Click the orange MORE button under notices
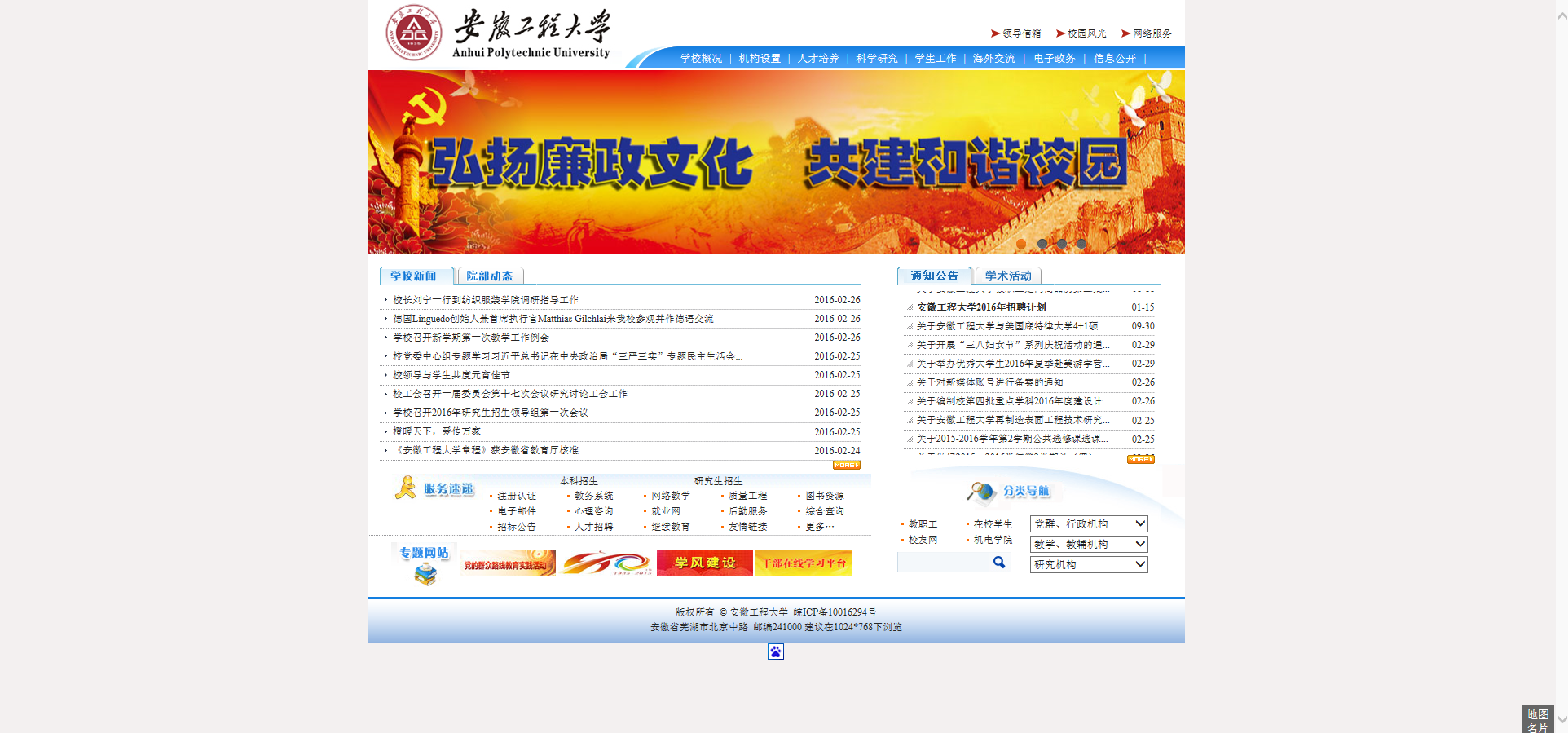Screen dimensions: 1568x733 pos(1140,460)
